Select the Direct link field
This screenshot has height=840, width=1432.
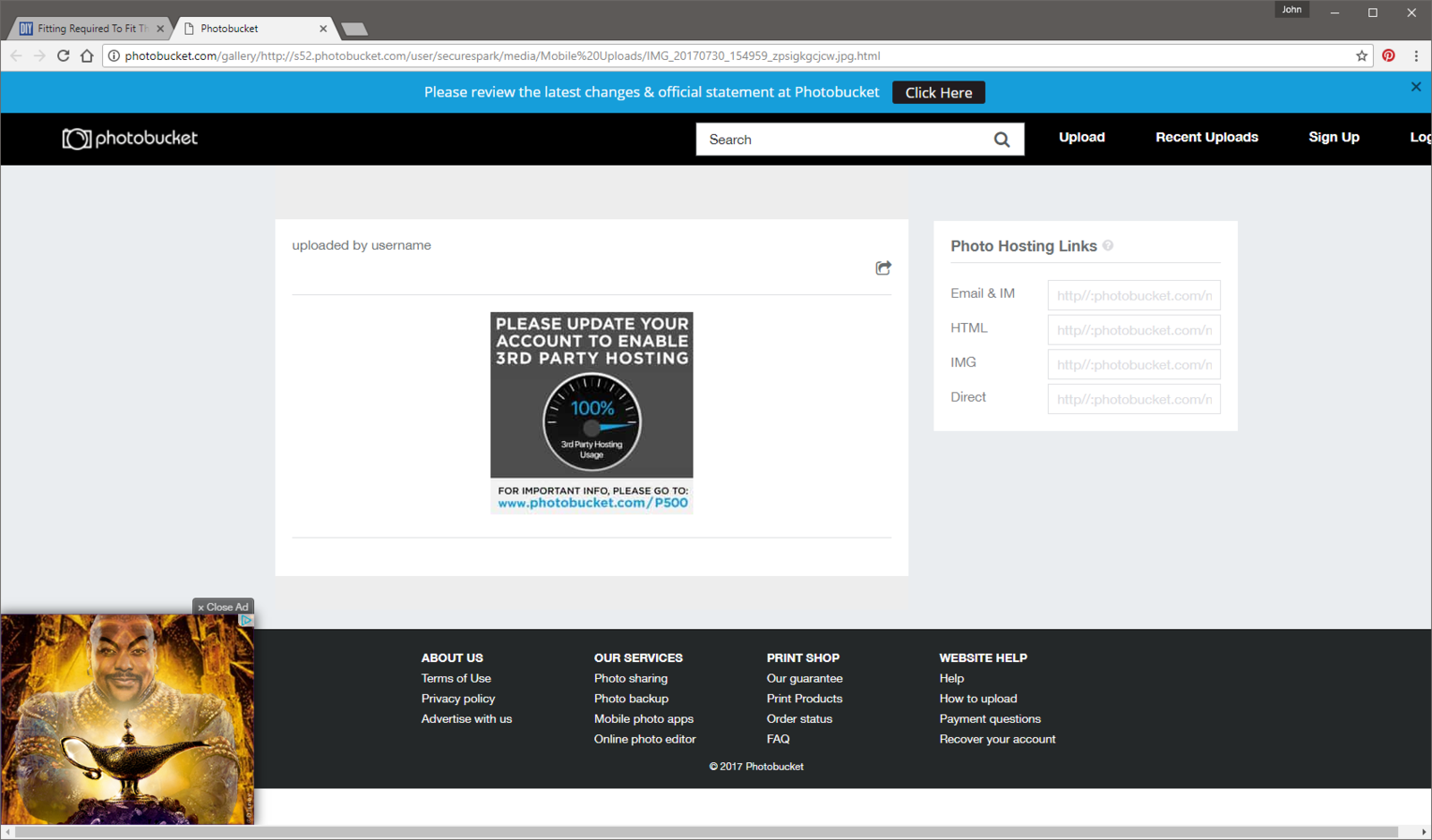[x=1133, y=399]
